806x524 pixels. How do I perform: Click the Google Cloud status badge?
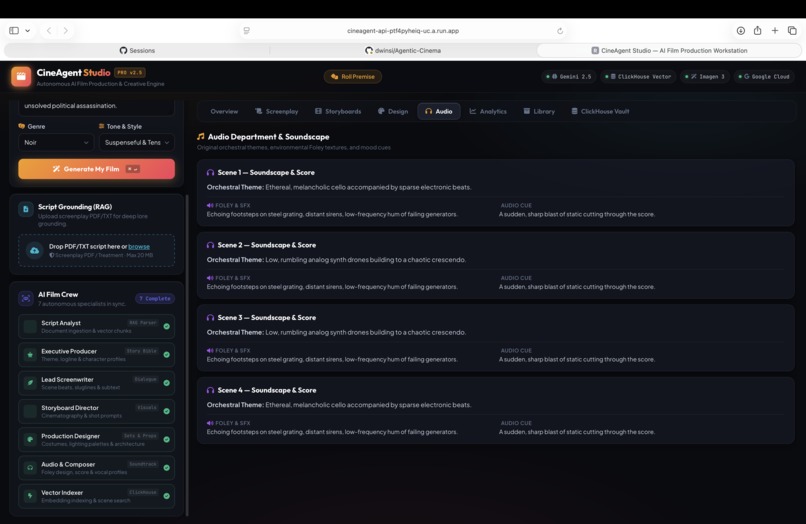[763, 77]
